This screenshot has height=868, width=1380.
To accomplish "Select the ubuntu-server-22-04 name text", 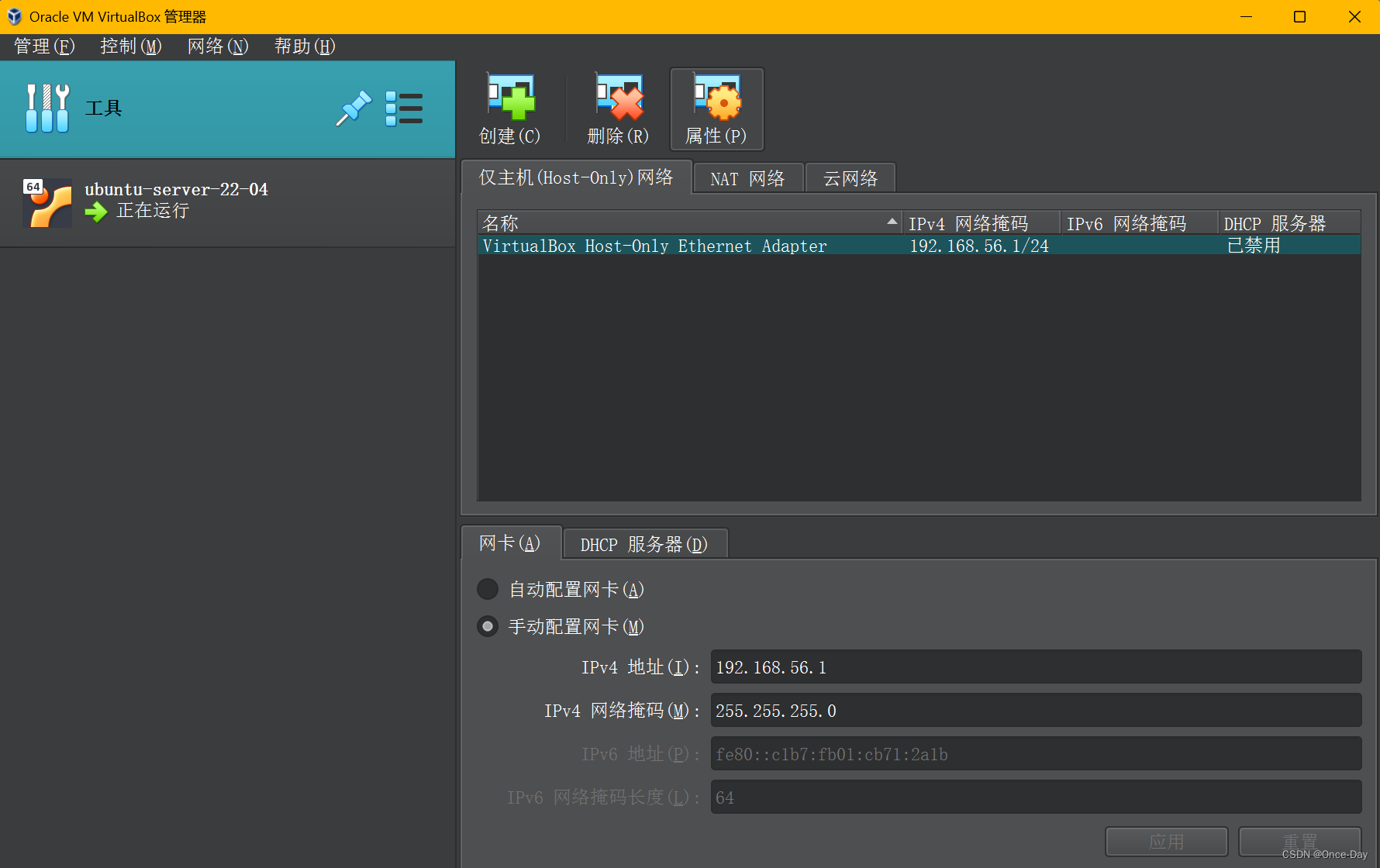I will pyautogui.click(x=177, y=189).
